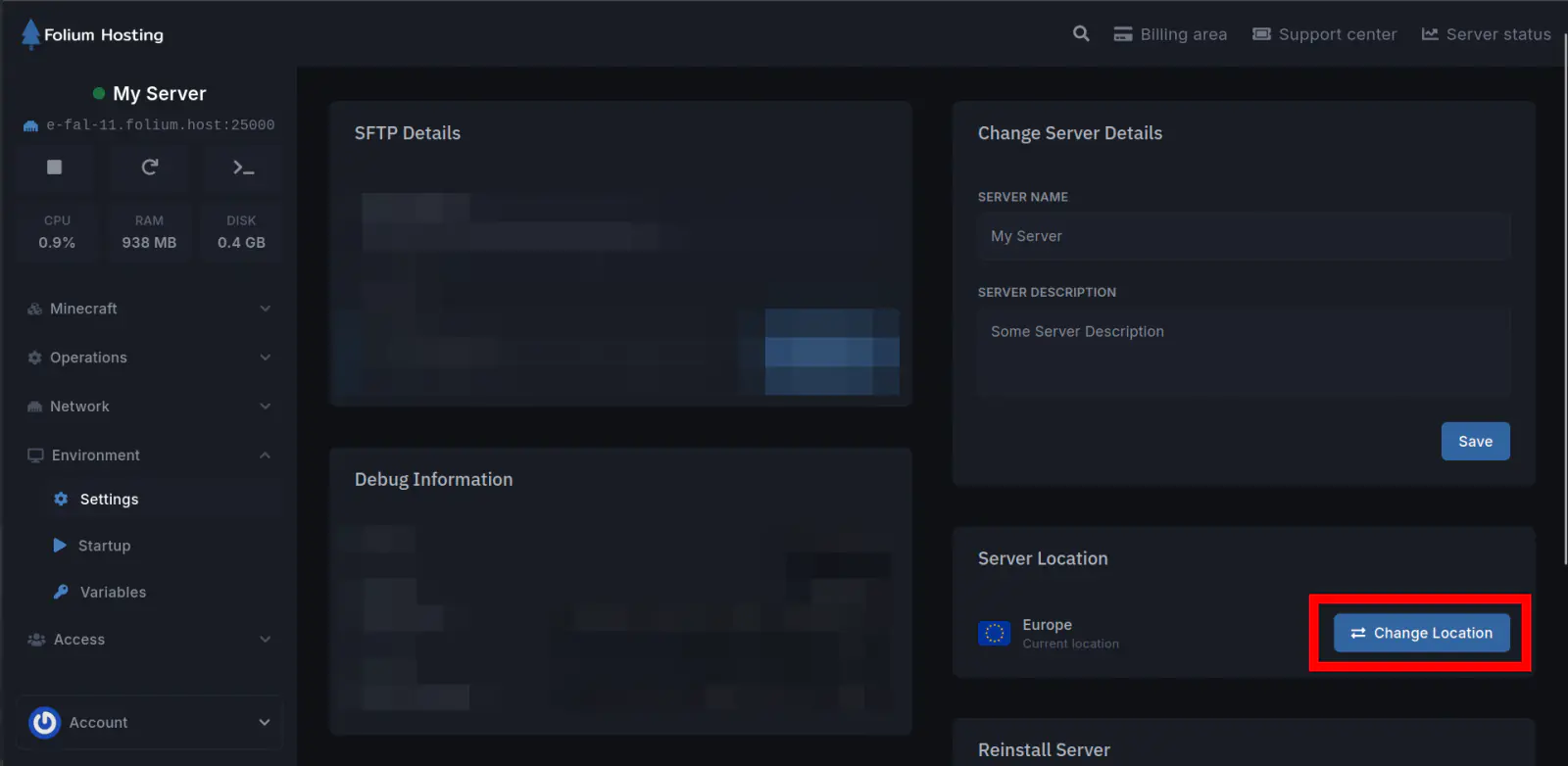
Task: Click the Account power avatar icon
Action: (45, 723)
